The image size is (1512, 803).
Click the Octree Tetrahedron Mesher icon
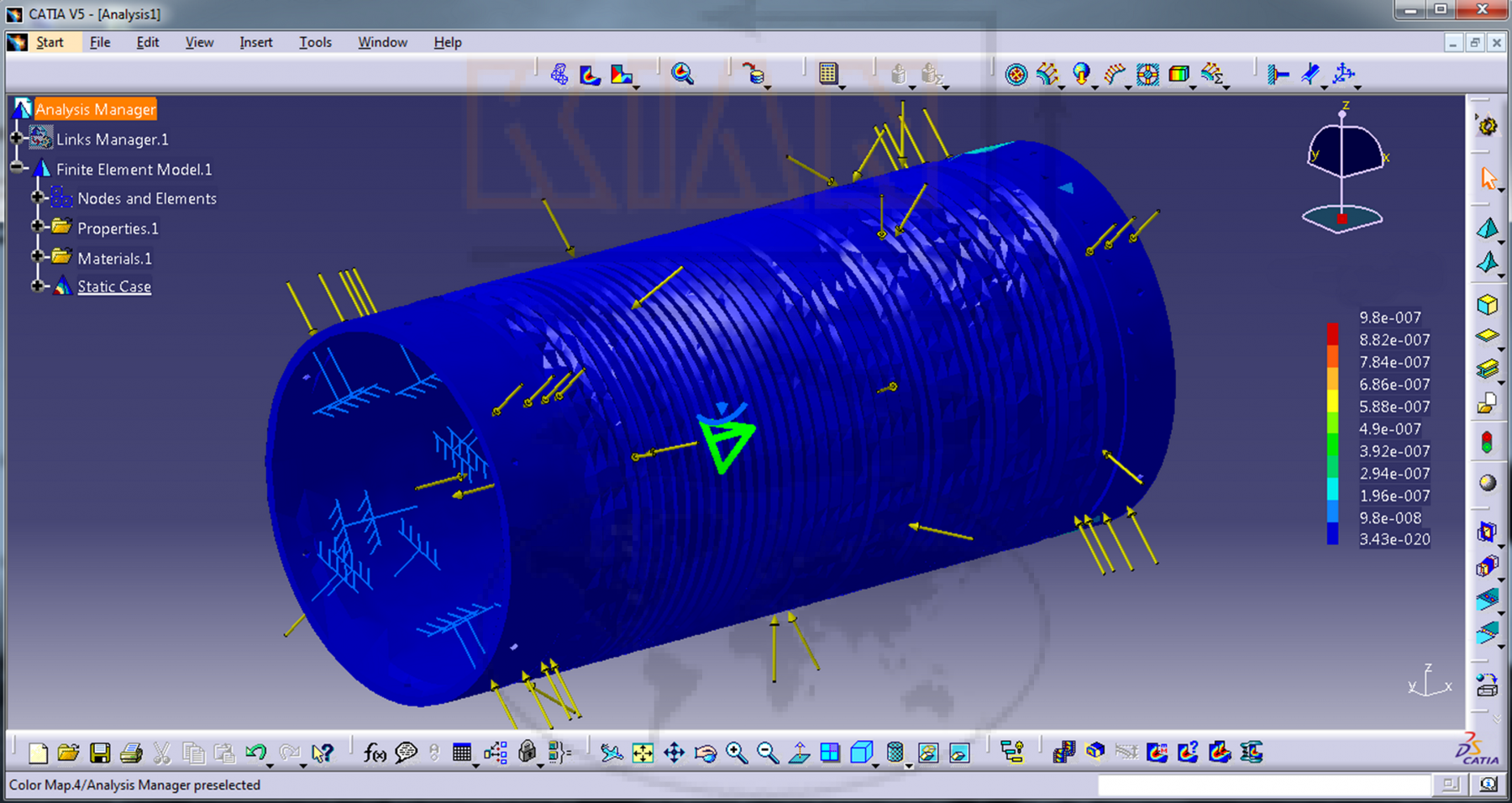[x=1488, y=228]
